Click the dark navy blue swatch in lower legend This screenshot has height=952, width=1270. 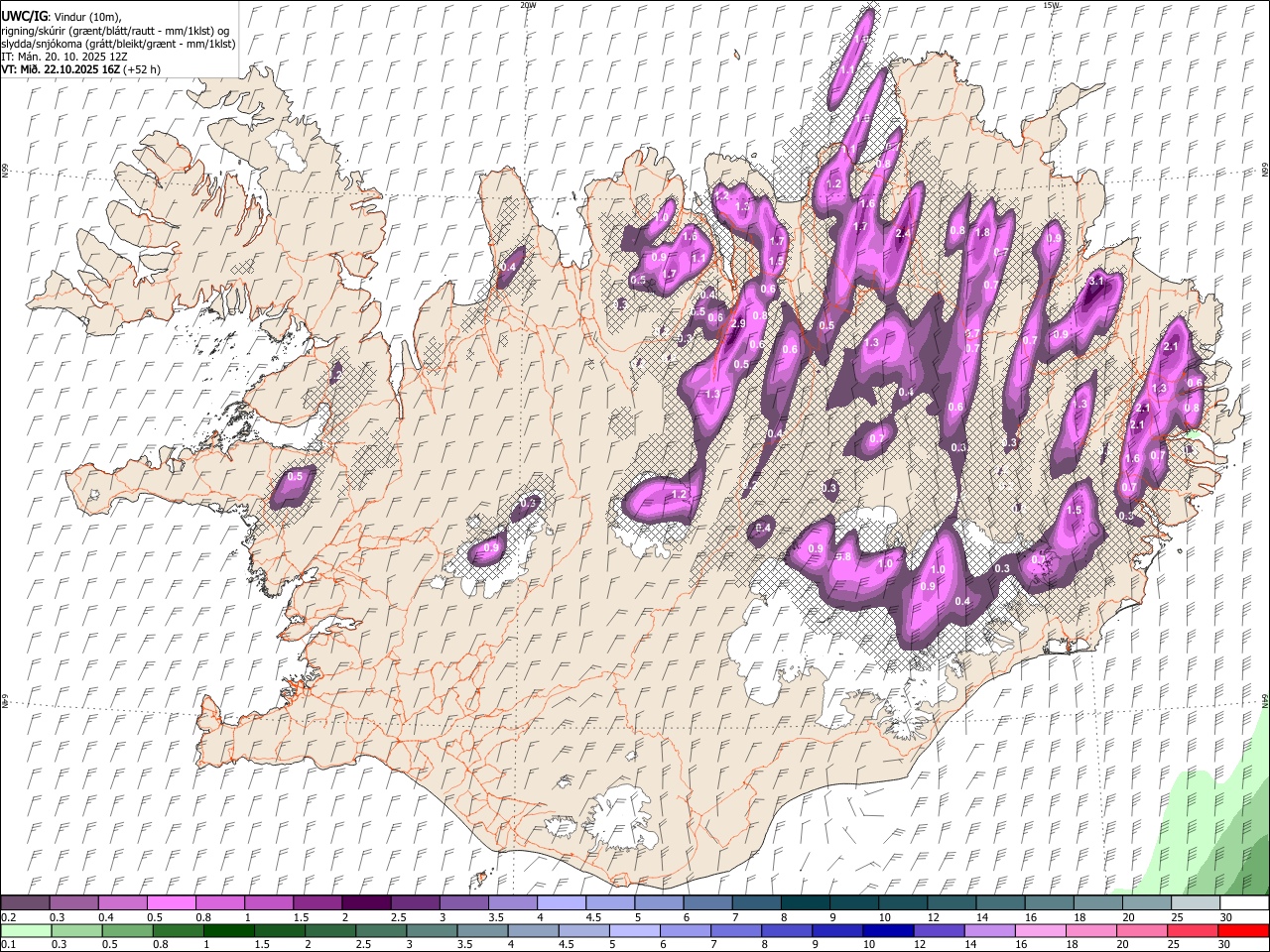[887, 930]
